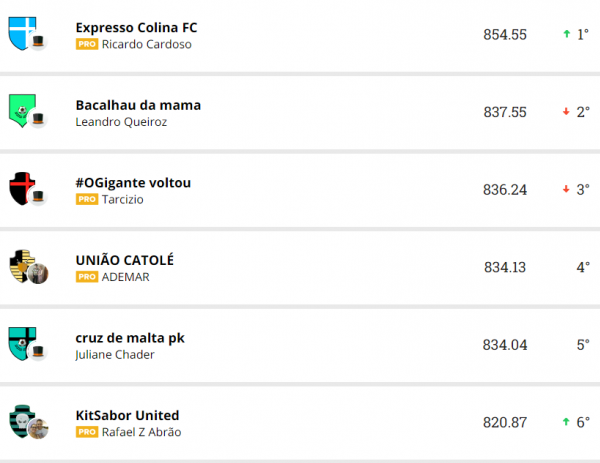The width and height of the screenshot is (600, 463).
Task: Open UNIÃO CATOLÉ team link
Action: click(125, 260)
